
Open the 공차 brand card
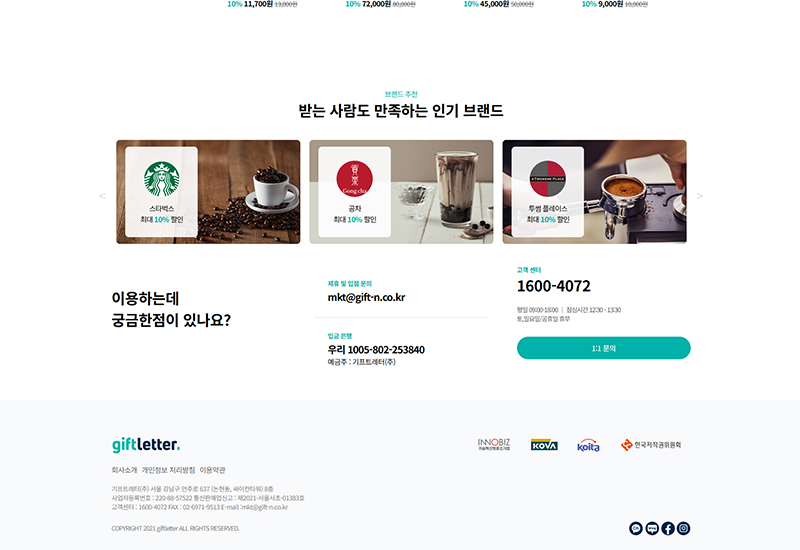click(402, 192)
